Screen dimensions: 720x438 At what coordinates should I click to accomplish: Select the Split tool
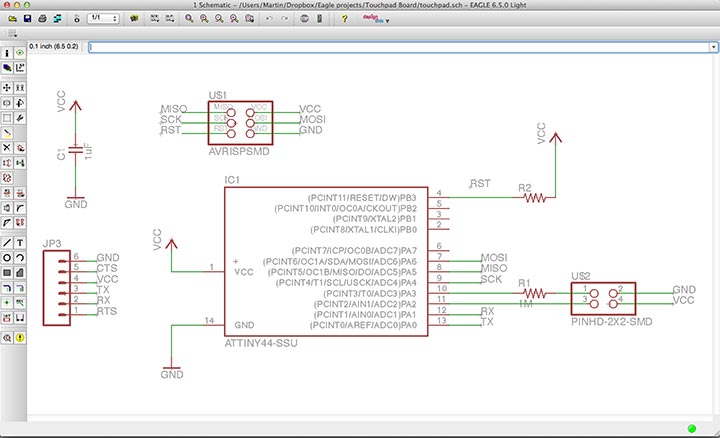pyautogui.click(x=7, y=223)
